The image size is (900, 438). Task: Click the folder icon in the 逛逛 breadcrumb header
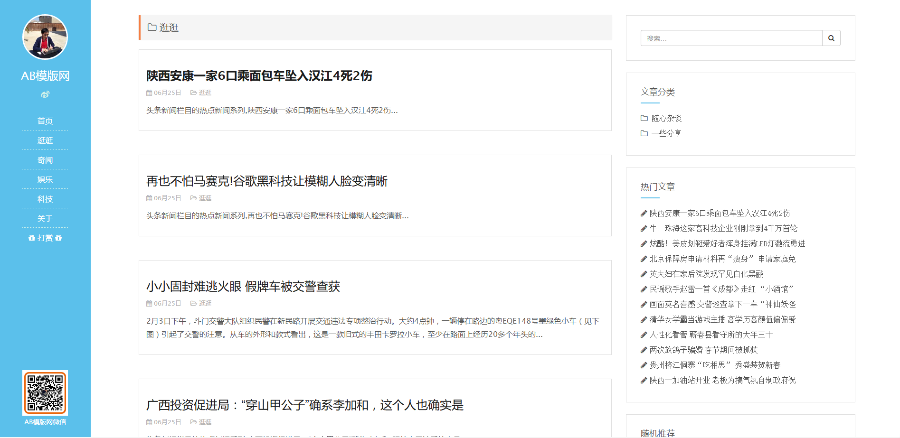click(152, 27)
